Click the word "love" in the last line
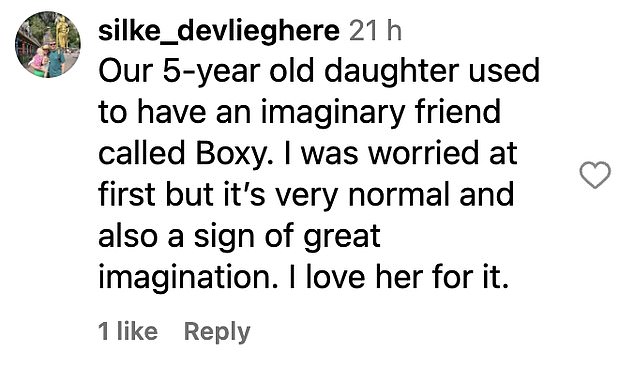The width and height of the screenshot is (634, 368). pyautogui.click(x=336, y=277)
